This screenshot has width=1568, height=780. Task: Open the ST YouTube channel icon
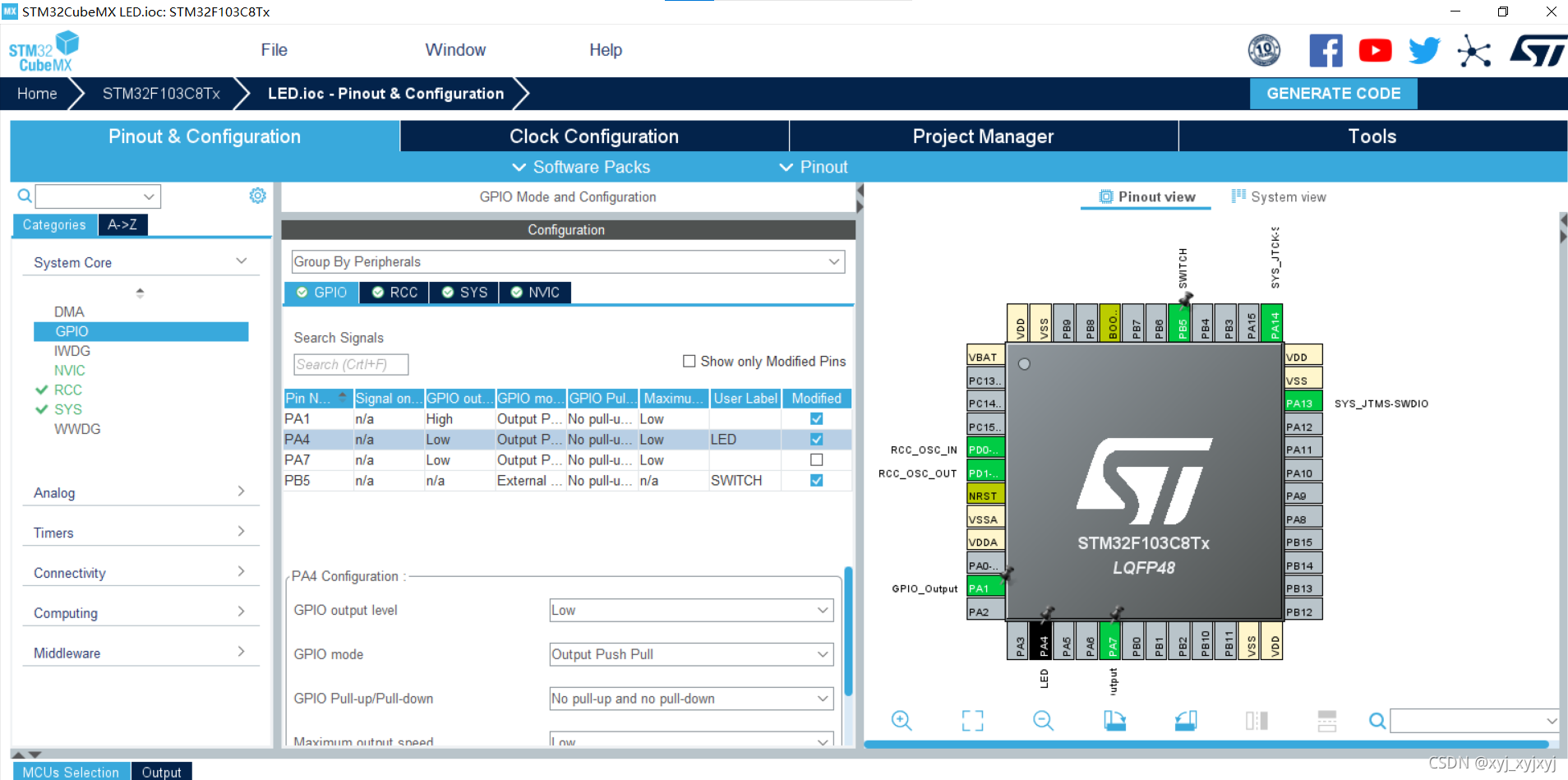1375,51
